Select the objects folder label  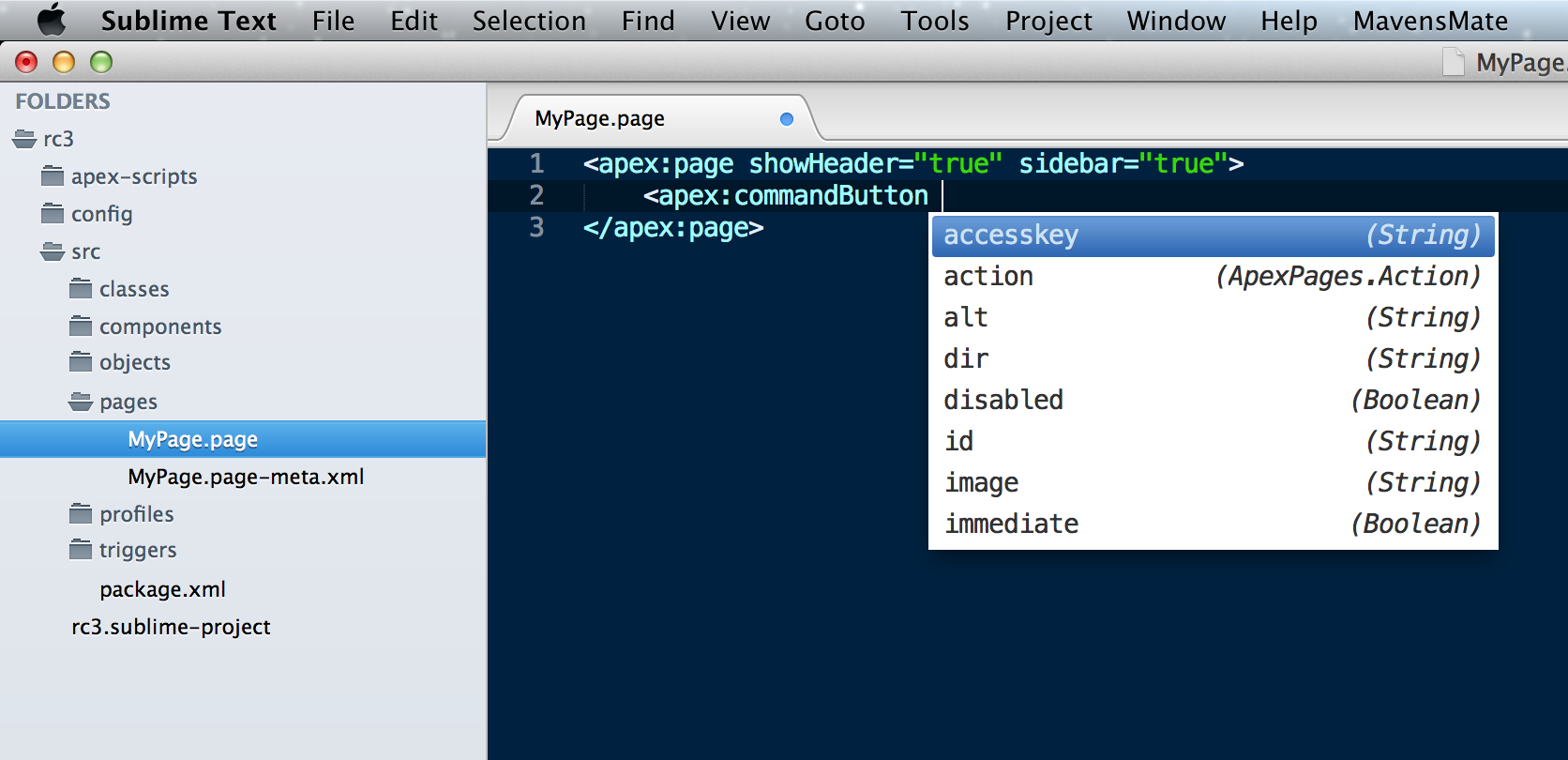pos(135,362)
